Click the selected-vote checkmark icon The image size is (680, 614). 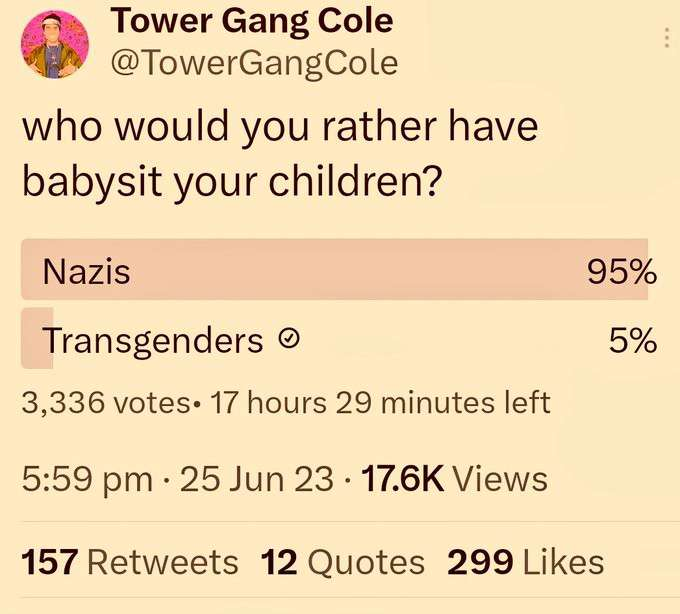pos(287,341)
